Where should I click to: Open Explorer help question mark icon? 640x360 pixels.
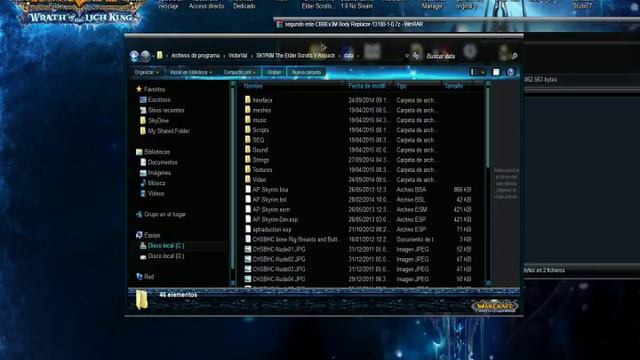point(510,72)
